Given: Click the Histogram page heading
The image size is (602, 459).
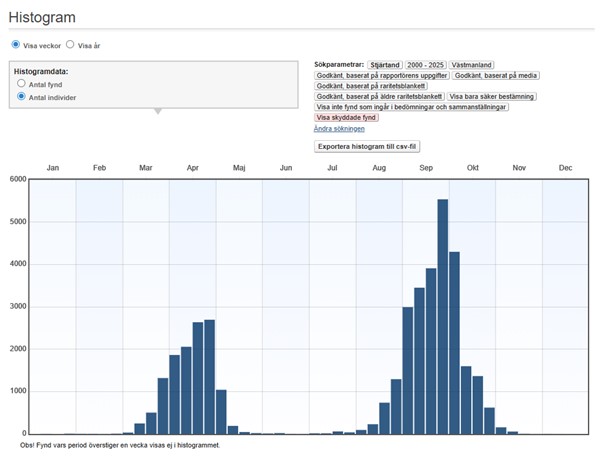Looking at the screenshot, I should coord(42,18).
